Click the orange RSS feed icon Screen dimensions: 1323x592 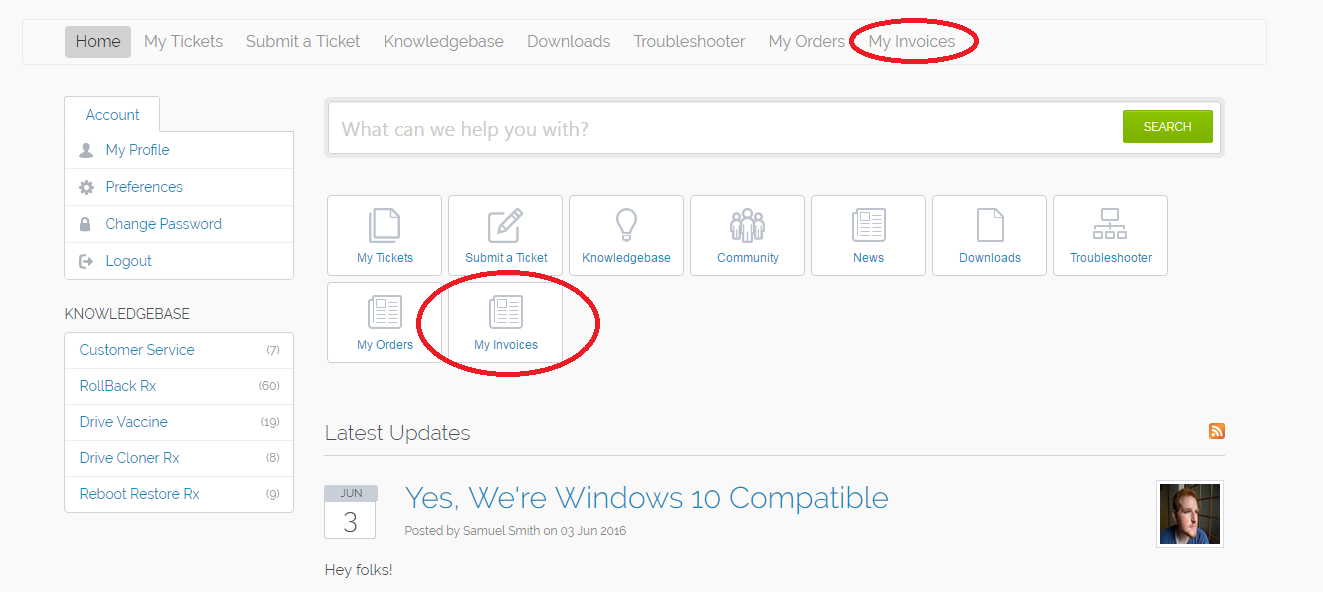pos(1217,431)
